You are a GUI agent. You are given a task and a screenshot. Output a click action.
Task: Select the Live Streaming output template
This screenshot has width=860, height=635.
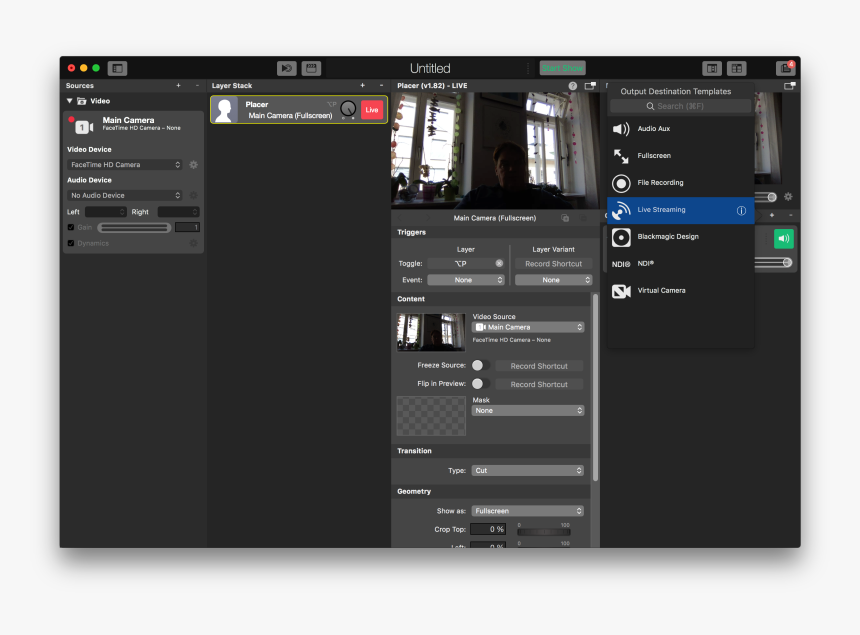tap(681, 210)
